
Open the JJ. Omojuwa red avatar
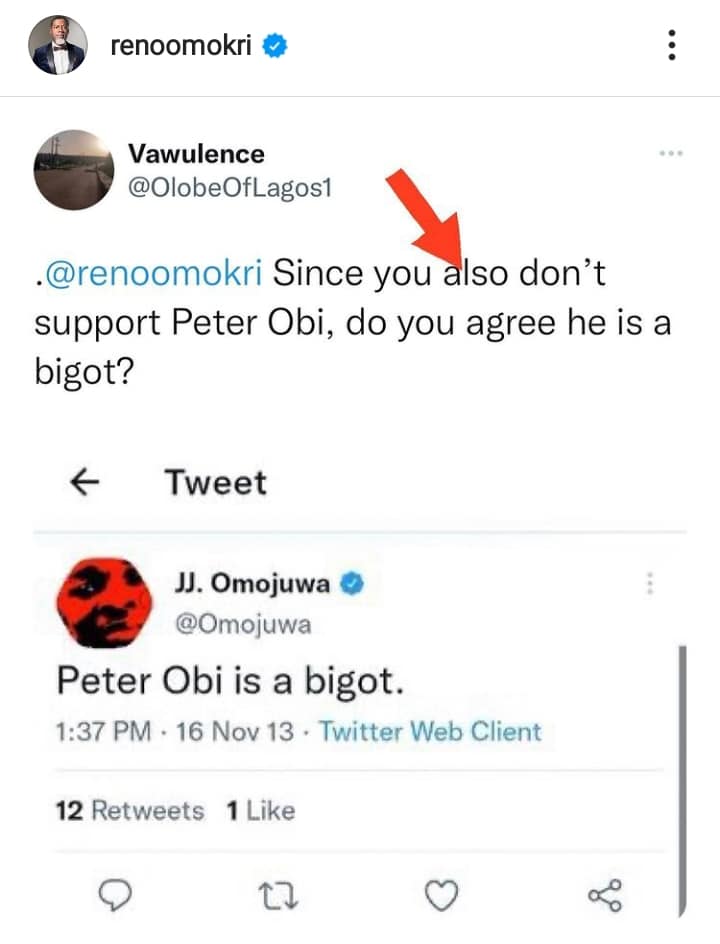(x=104, y=603)
